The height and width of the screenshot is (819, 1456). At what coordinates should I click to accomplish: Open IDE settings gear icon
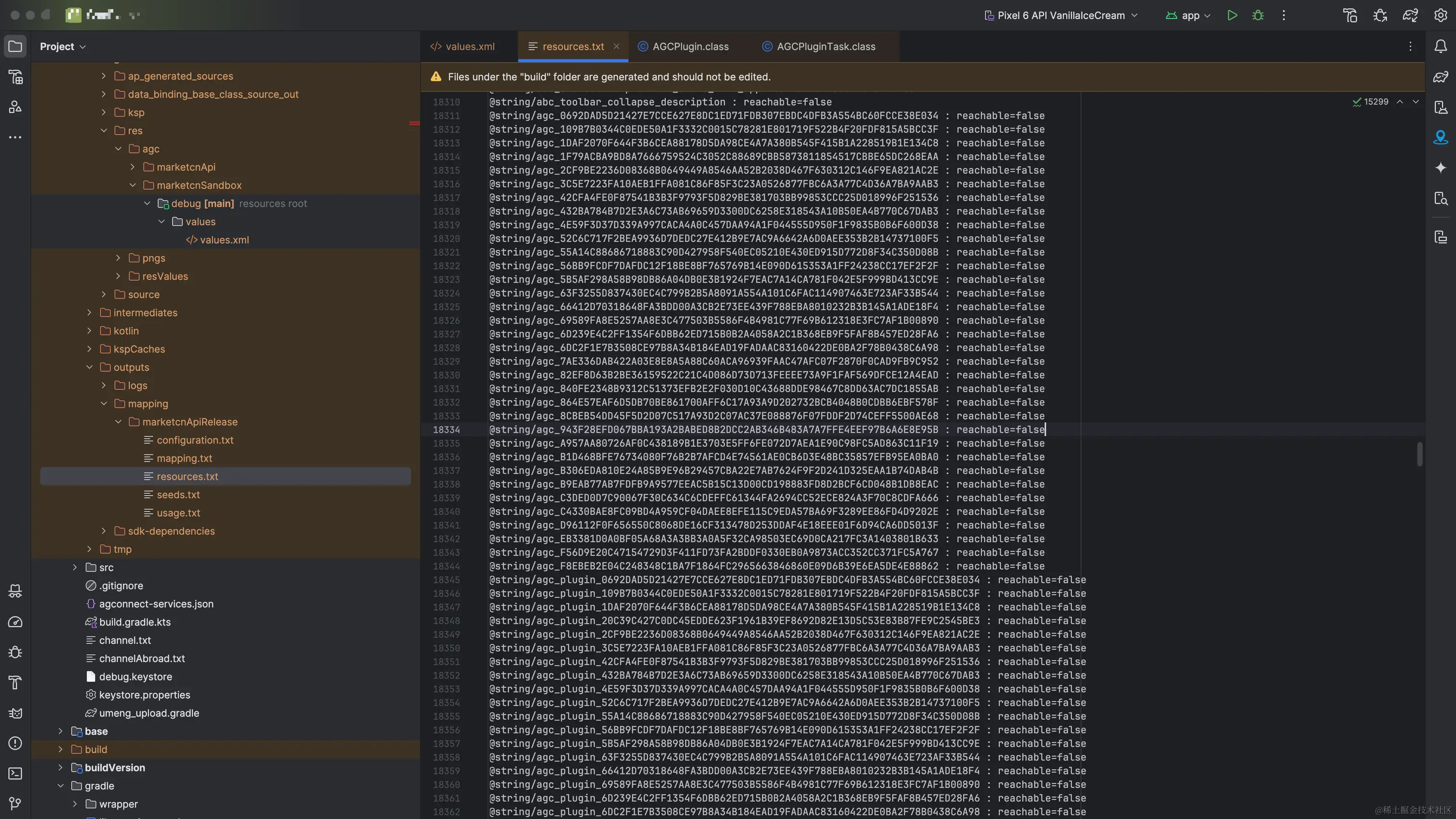pyautogui.click(x=1441, y=15)
